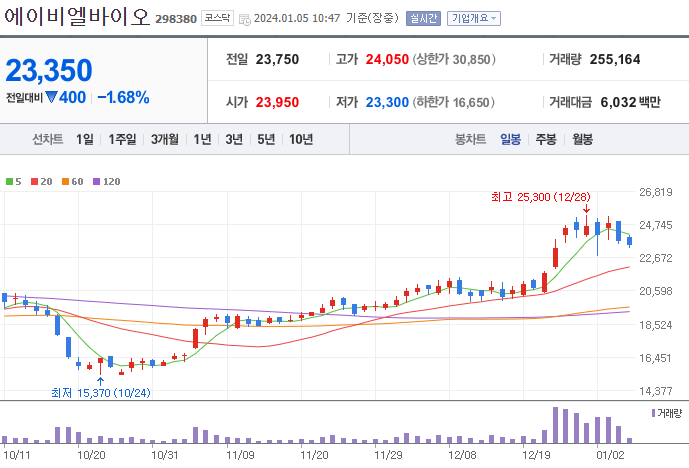
Task: Click the previous close value 23,750
Action: 277,59
